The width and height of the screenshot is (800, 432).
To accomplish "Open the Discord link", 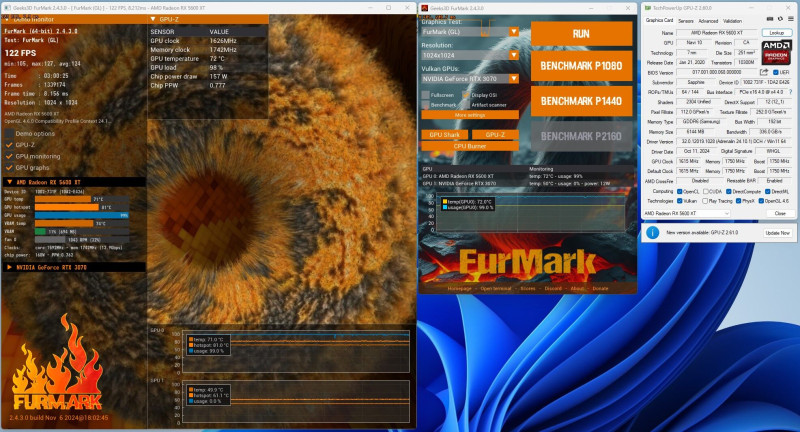I will (x=553, y=289).
